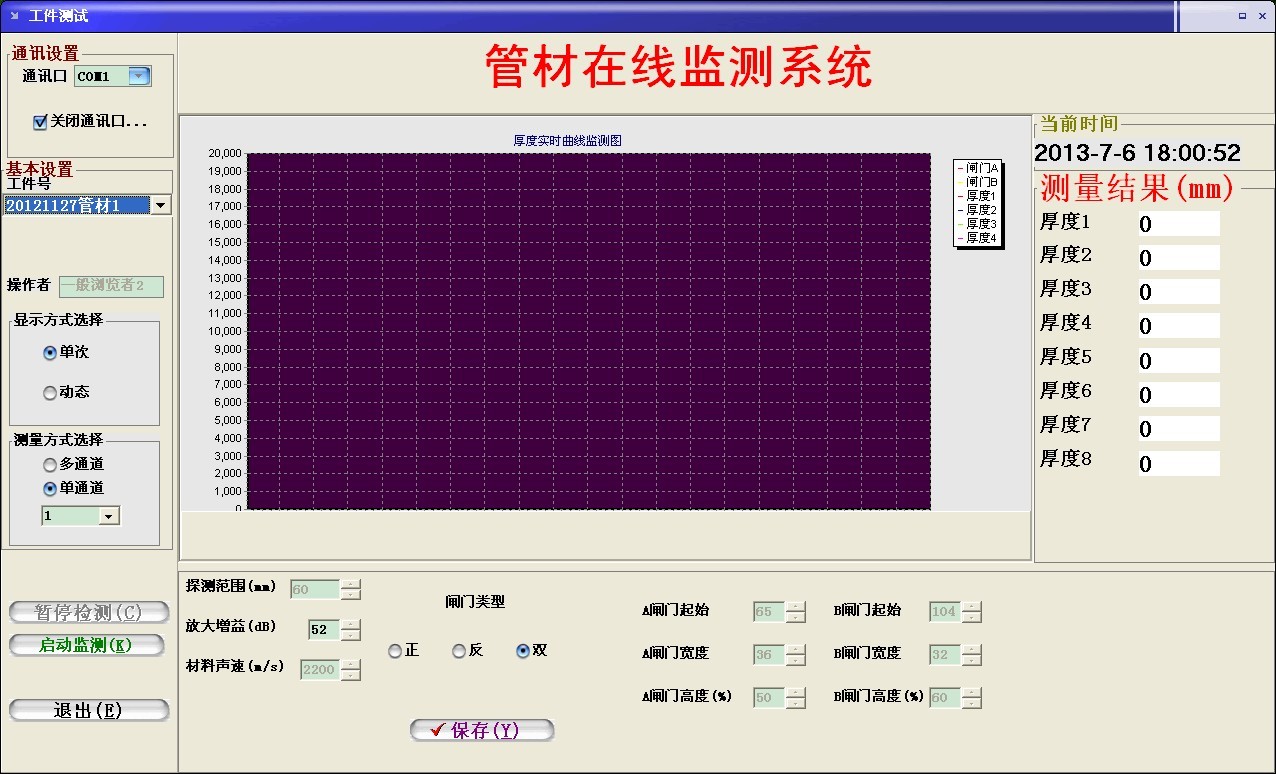Select the 反 gate type option
This screenshot has width=1276, height=774.
[459, 651]
